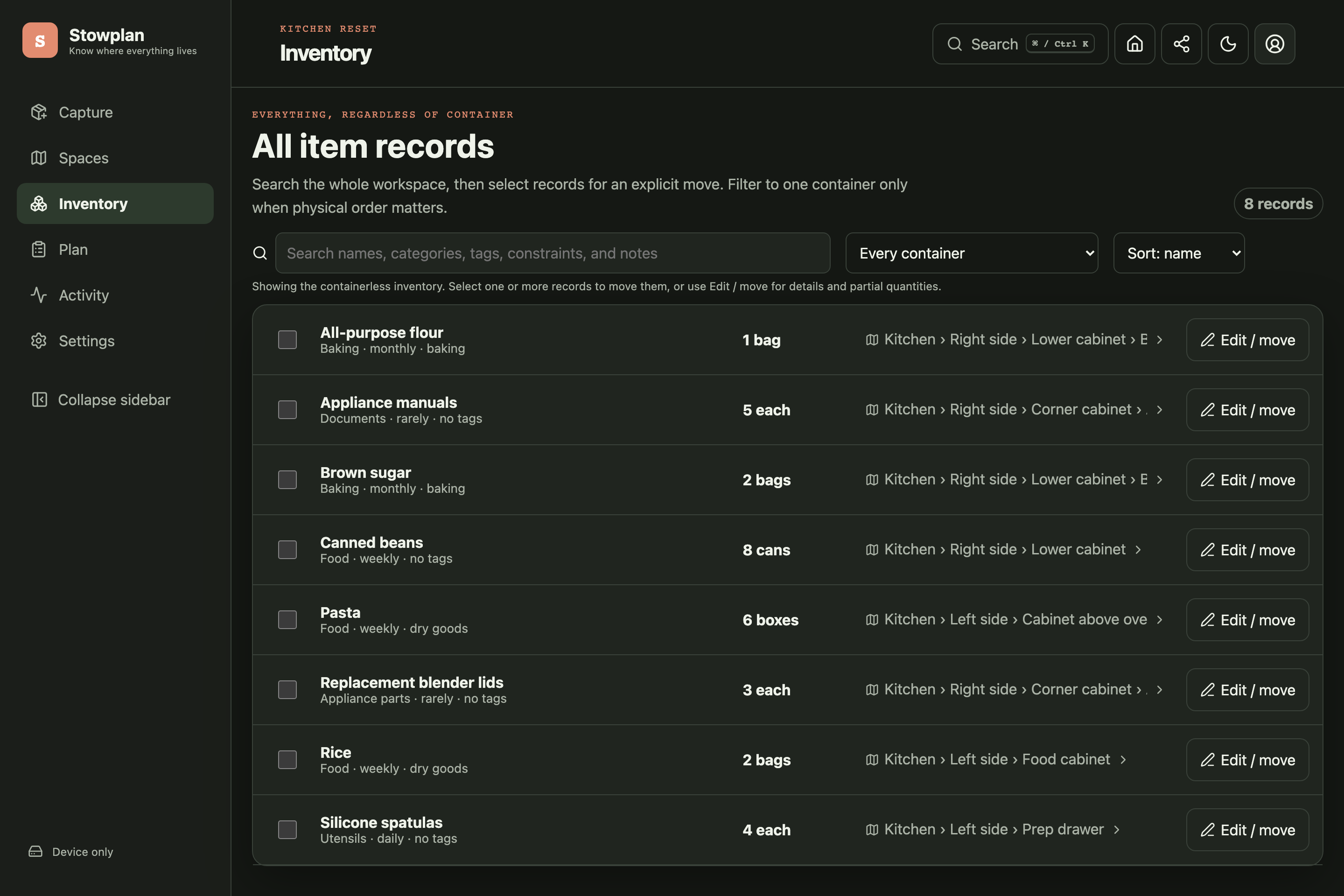Click Edit / move for Rice
Image resolution: width=1344 pixels, height=896 pixels.
(x=1247, y=759)
